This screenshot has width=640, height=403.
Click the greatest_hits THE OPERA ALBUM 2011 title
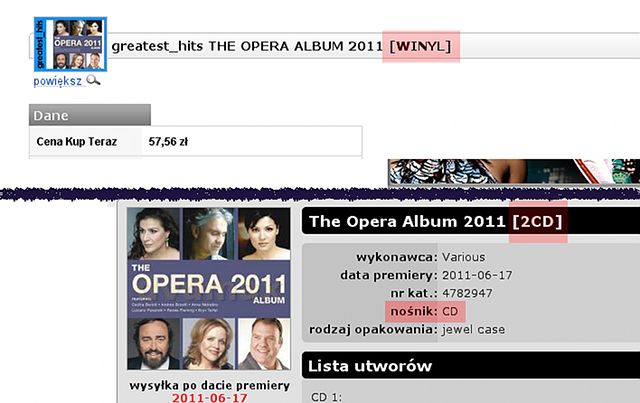click(247, 46)
